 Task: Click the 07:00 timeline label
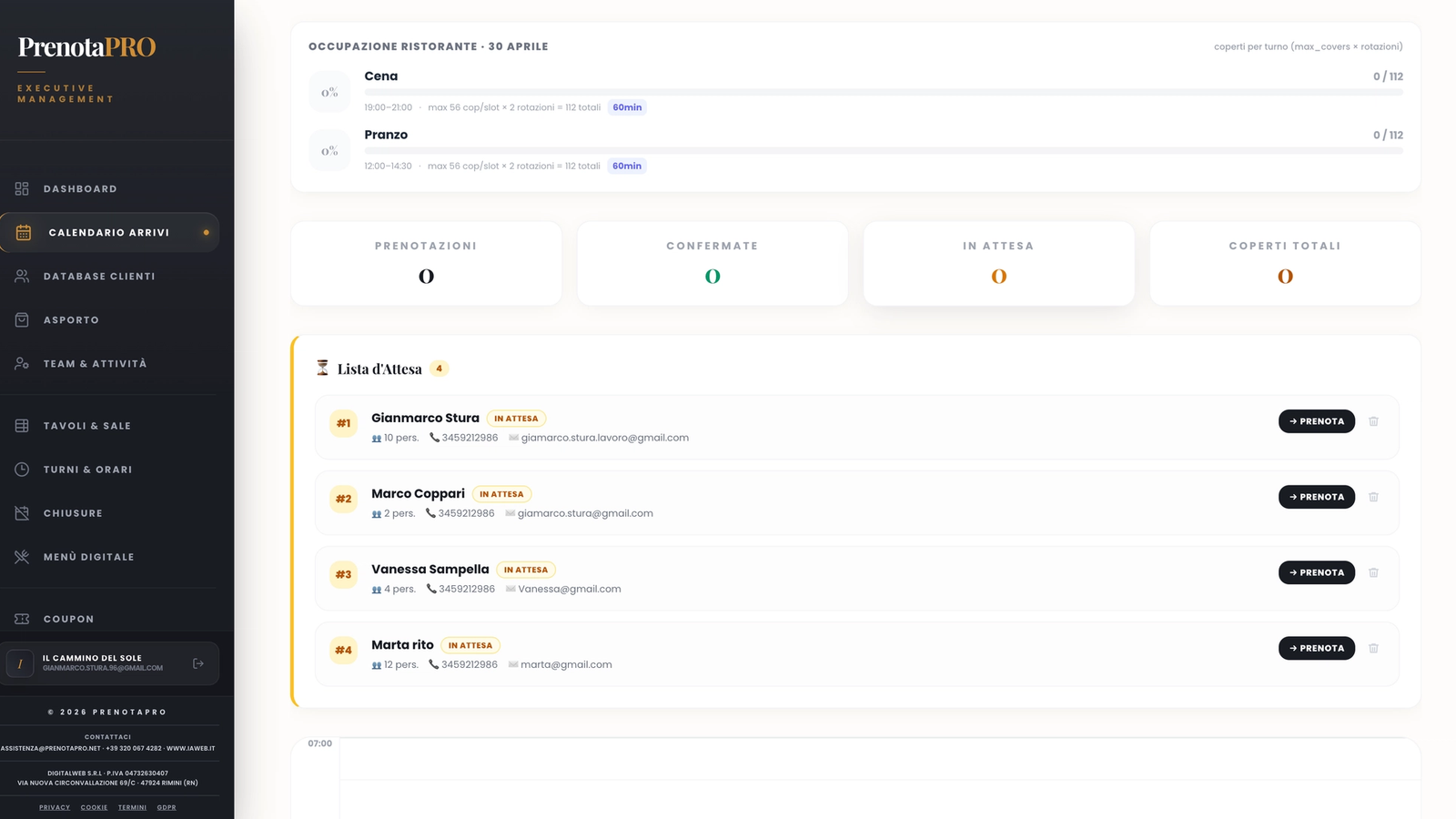tap(320, 743)
